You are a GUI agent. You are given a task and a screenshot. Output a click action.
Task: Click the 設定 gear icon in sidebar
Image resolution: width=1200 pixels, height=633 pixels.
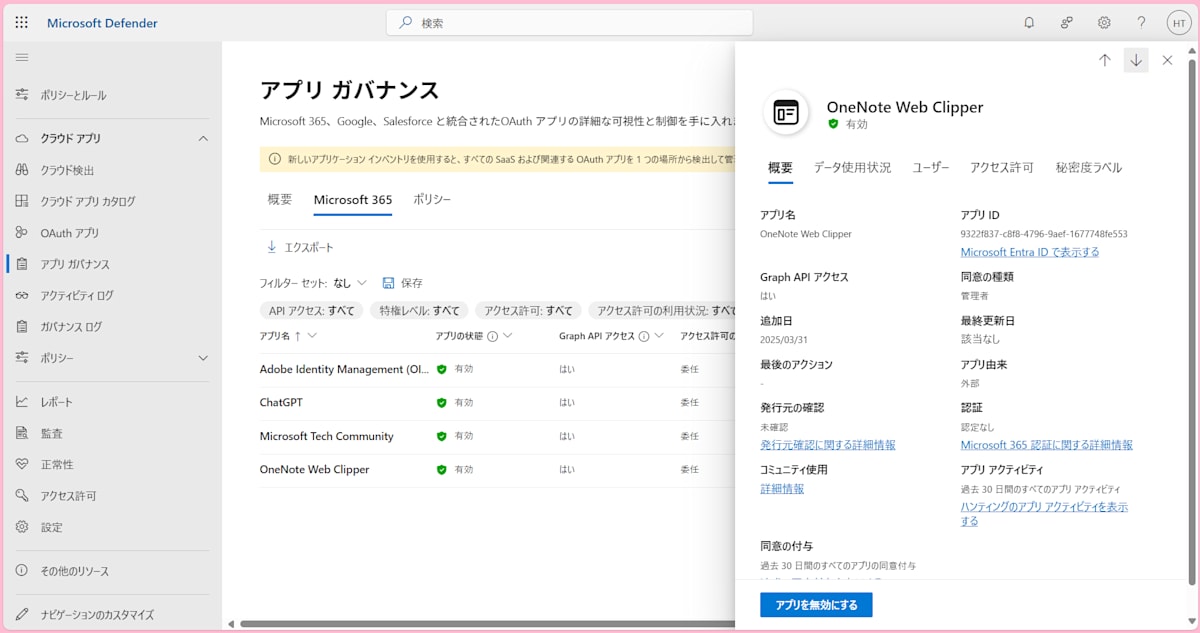pos(22,527)
